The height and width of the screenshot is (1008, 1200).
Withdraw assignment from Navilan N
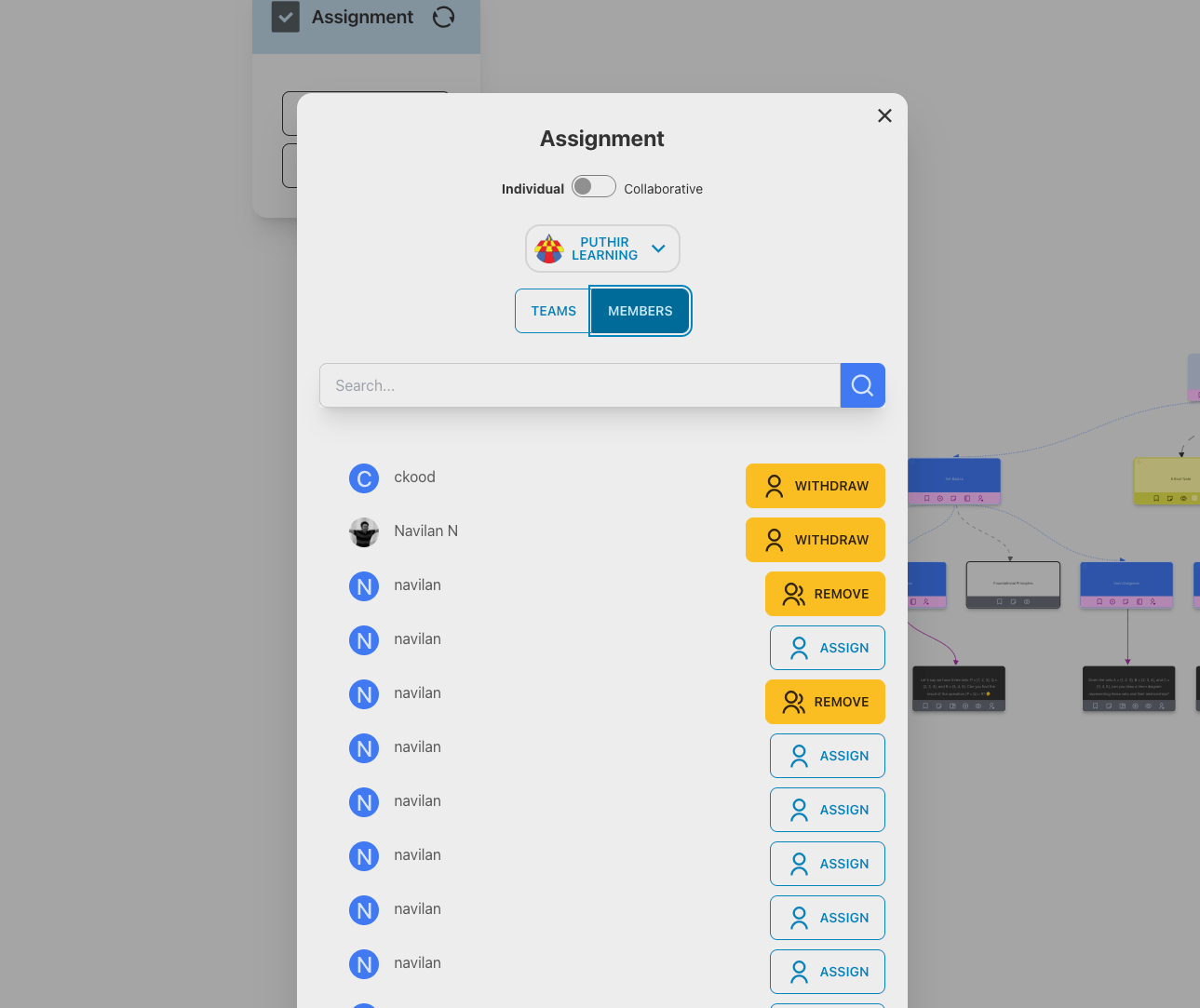pos(815,540)
